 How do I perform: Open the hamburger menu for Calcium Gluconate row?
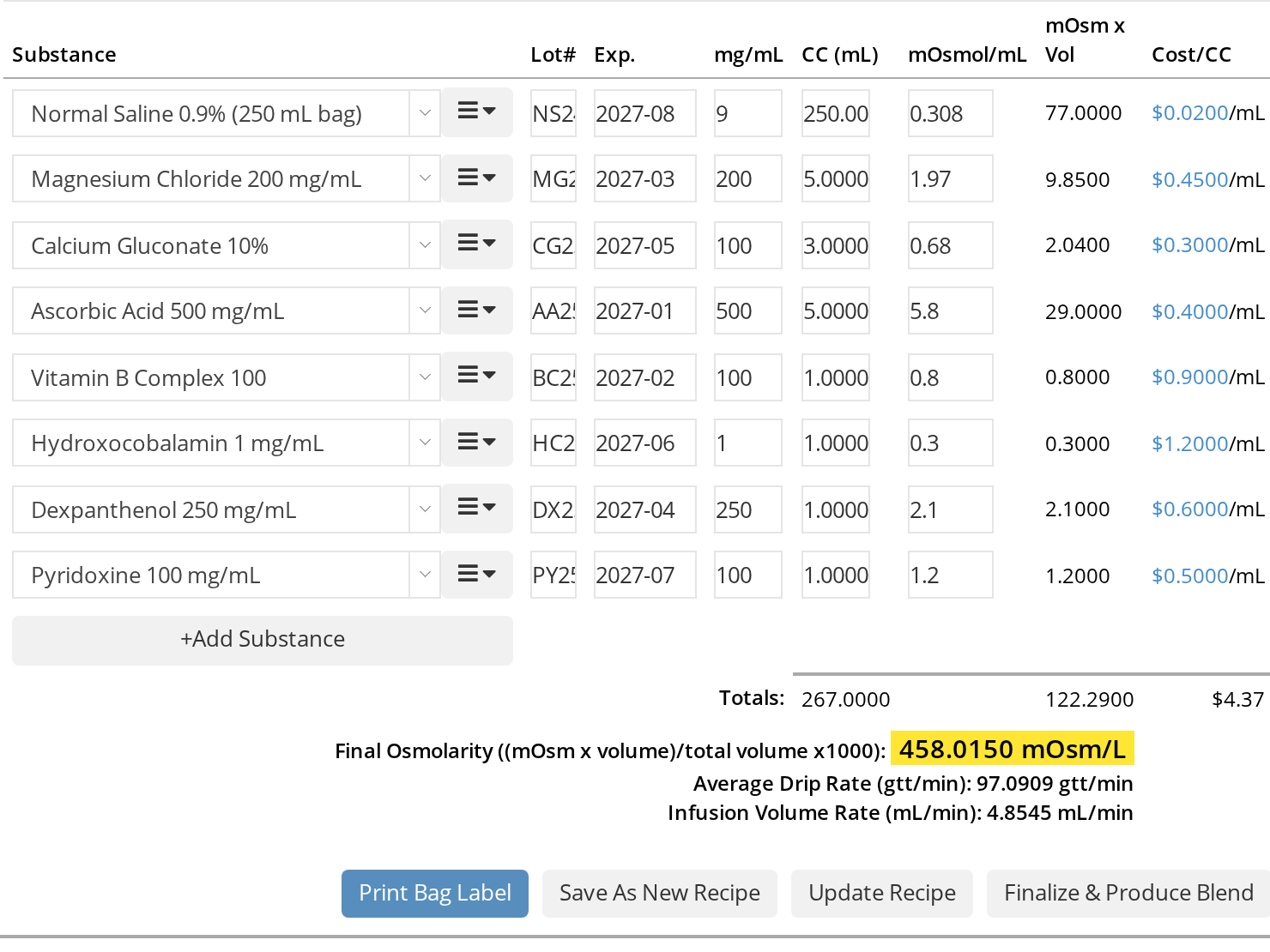pos(476,244)
